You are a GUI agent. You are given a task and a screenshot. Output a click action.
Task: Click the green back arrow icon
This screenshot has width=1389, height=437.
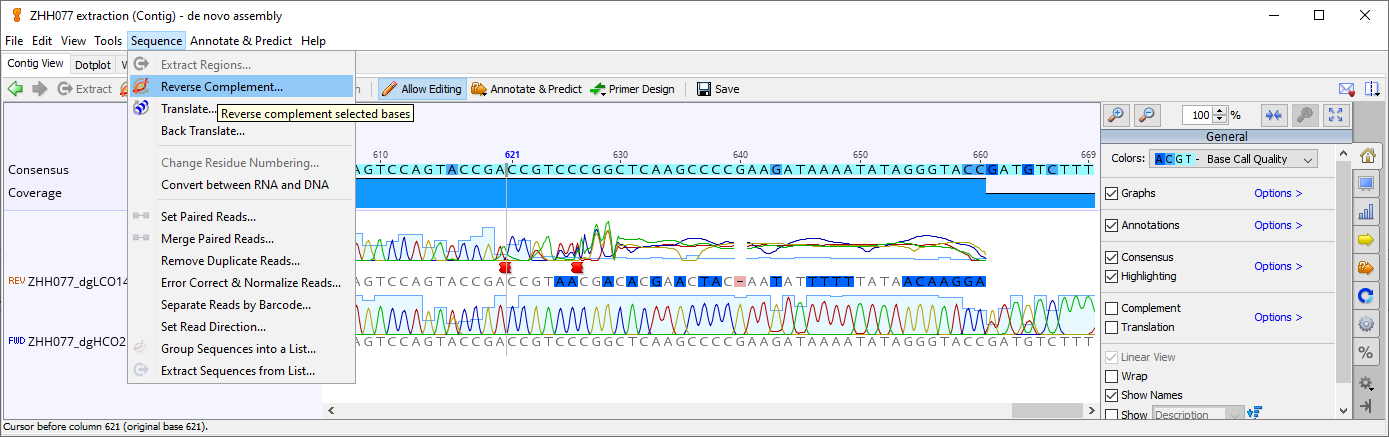point(15,89)
